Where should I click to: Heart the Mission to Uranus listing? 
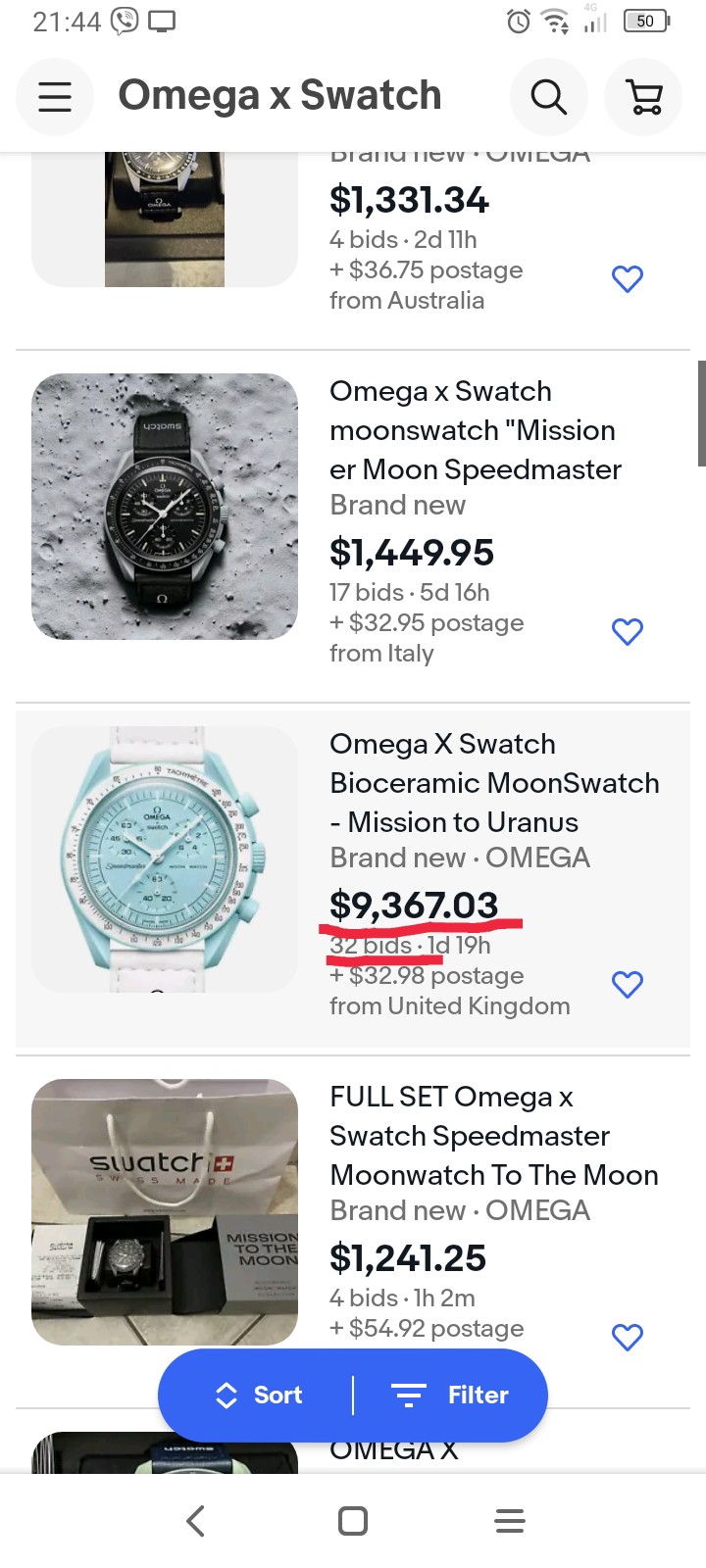pyautogui.click(x=628, y=985)
